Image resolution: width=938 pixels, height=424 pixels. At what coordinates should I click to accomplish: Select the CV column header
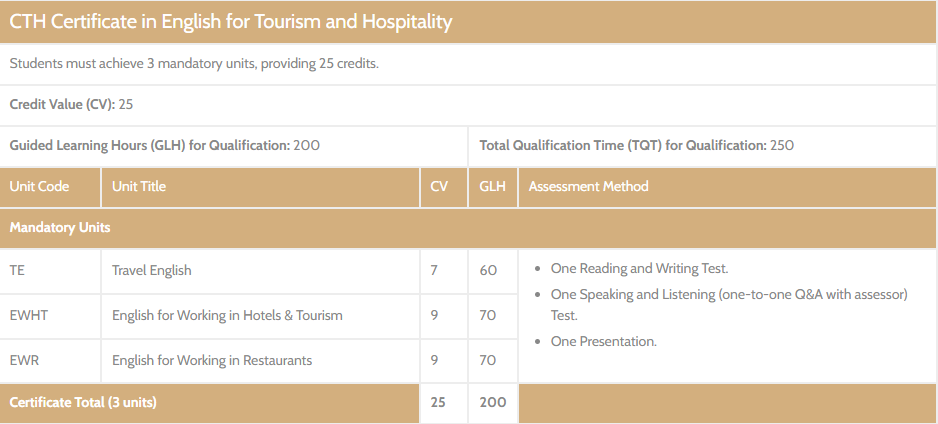439,186
